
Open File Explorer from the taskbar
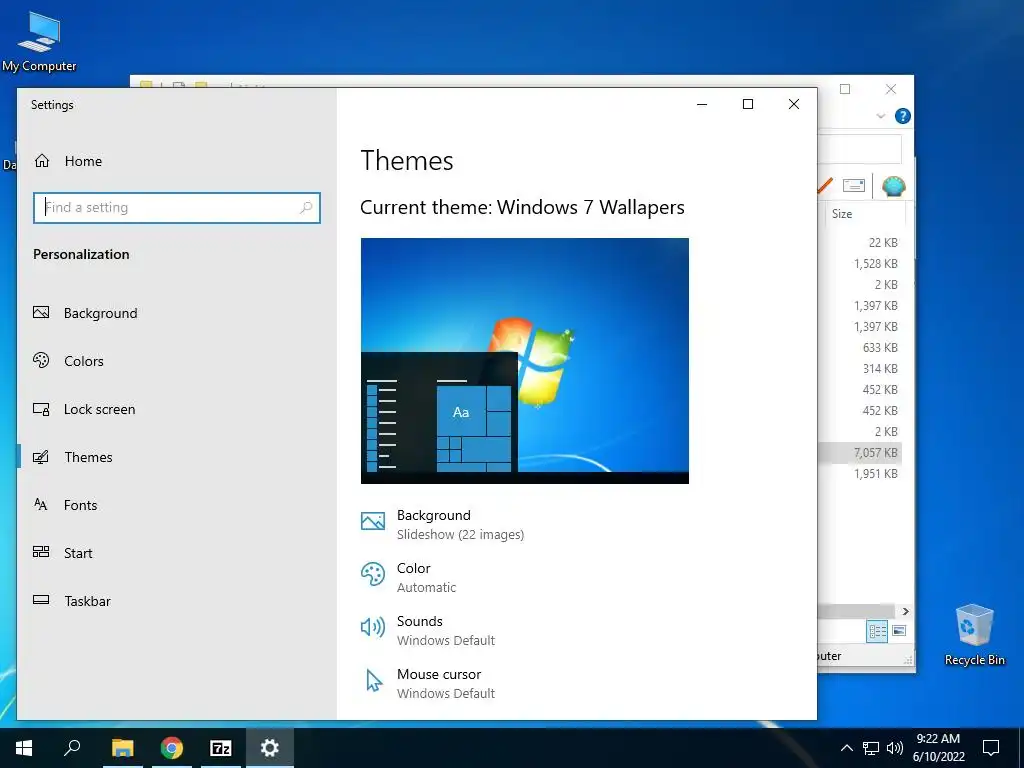(122, 748)
